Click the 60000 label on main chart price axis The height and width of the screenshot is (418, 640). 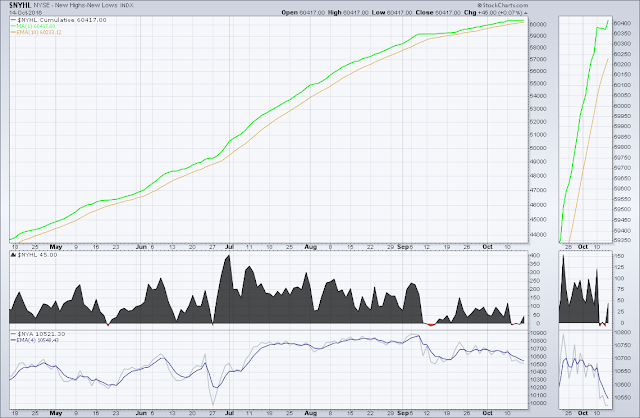click(x=538, y=24)
